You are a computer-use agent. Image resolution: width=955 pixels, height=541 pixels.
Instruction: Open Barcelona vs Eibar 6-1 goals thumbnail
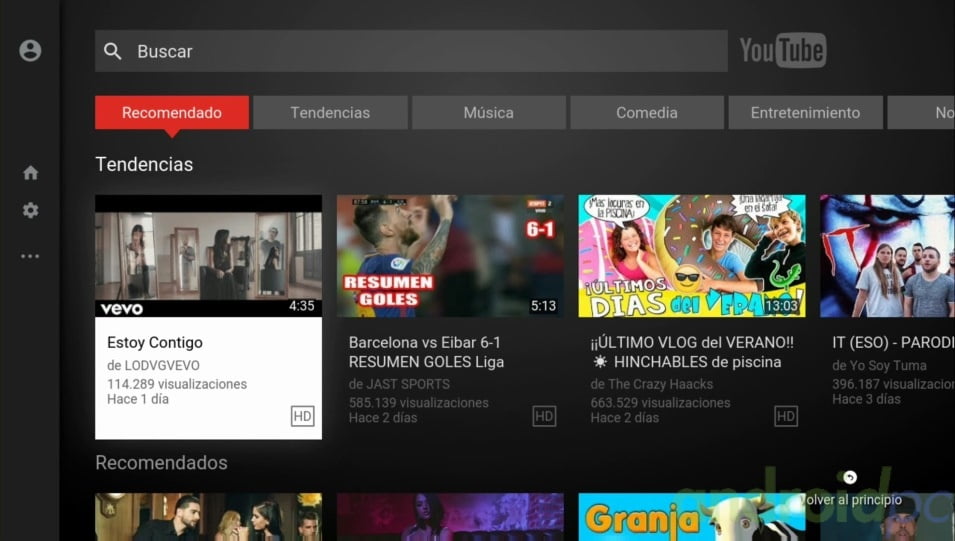click(x=450, y=256)
